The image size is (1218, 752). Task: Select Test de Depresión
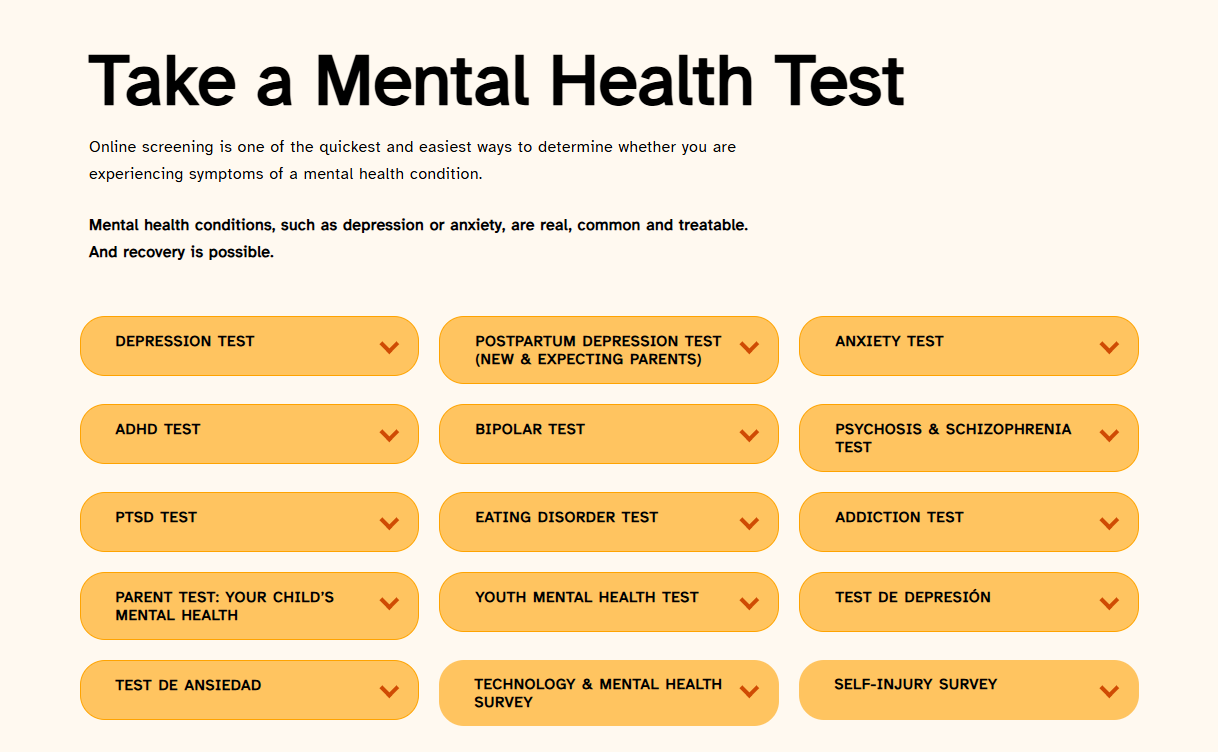(x=968, y=601)
